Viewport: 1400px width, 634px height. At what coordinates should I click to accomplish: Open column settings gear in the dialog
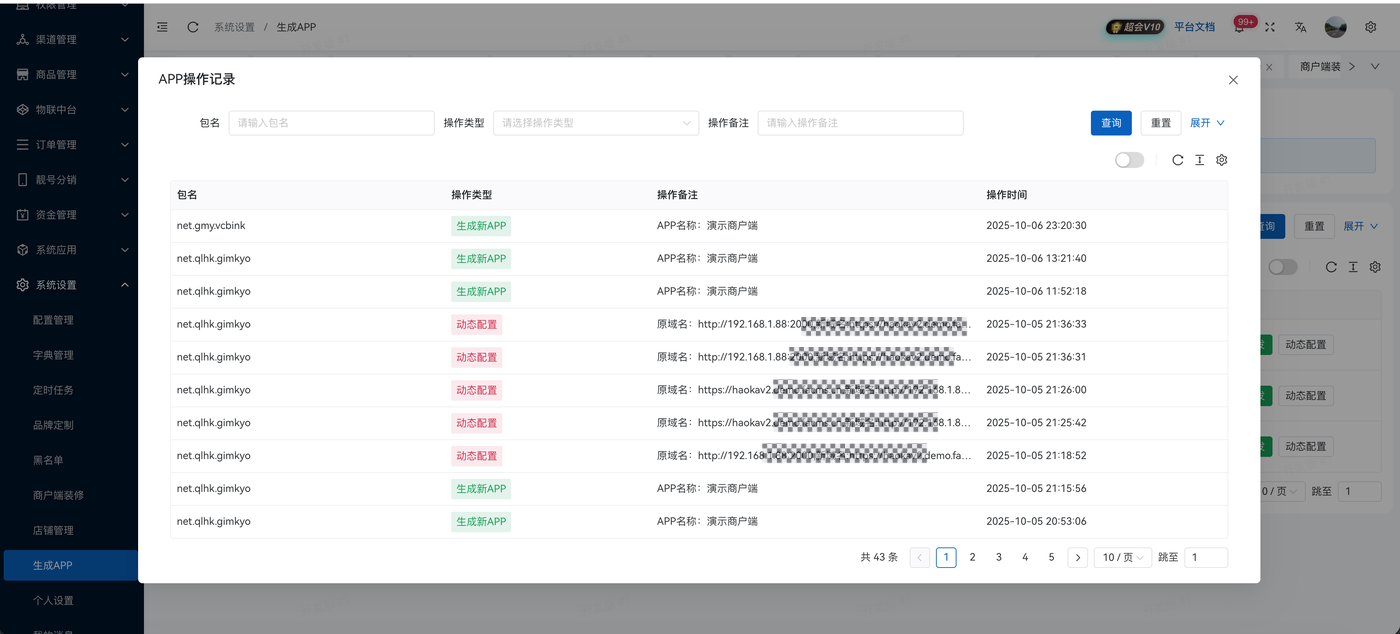(1222, 160)
